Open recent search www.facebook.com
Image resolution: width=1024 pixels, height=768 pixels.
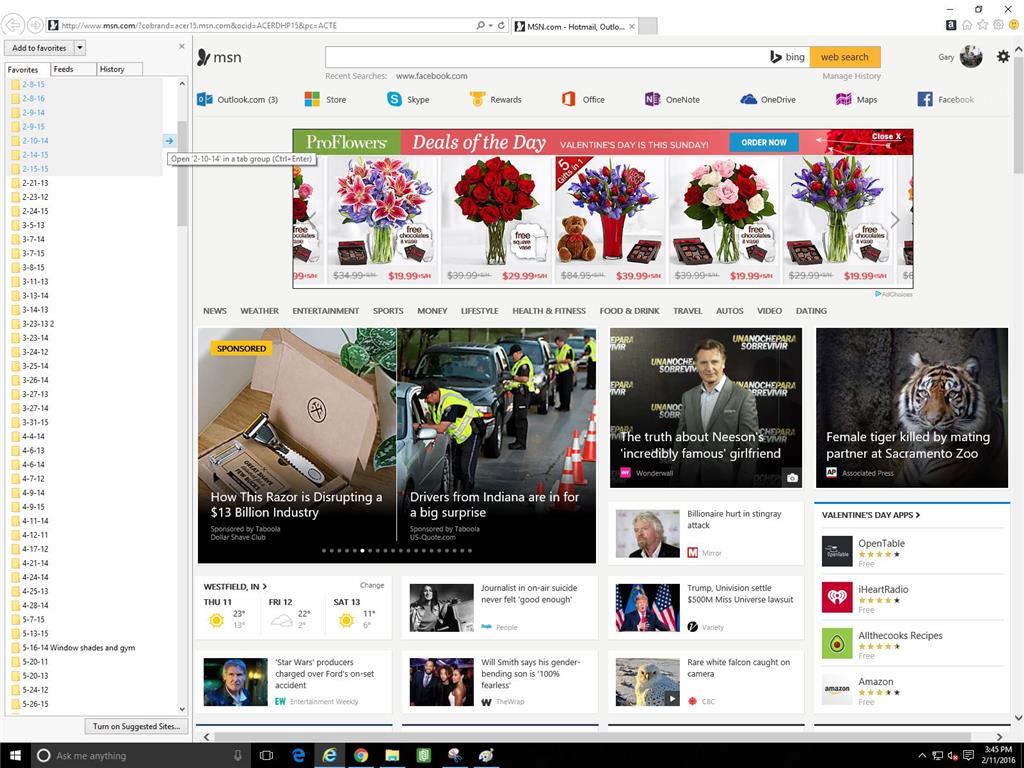tap(432, 76)
